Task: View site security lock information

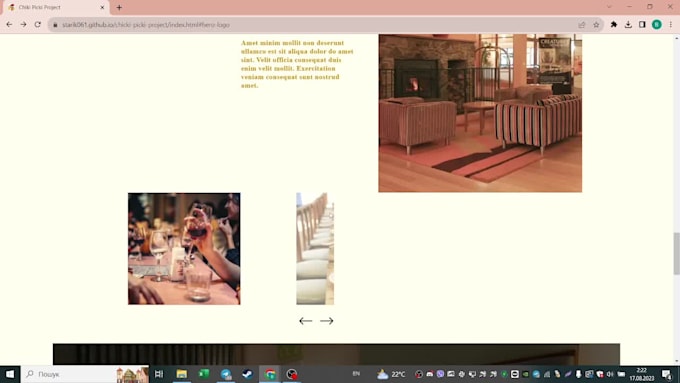Action: 55,25
